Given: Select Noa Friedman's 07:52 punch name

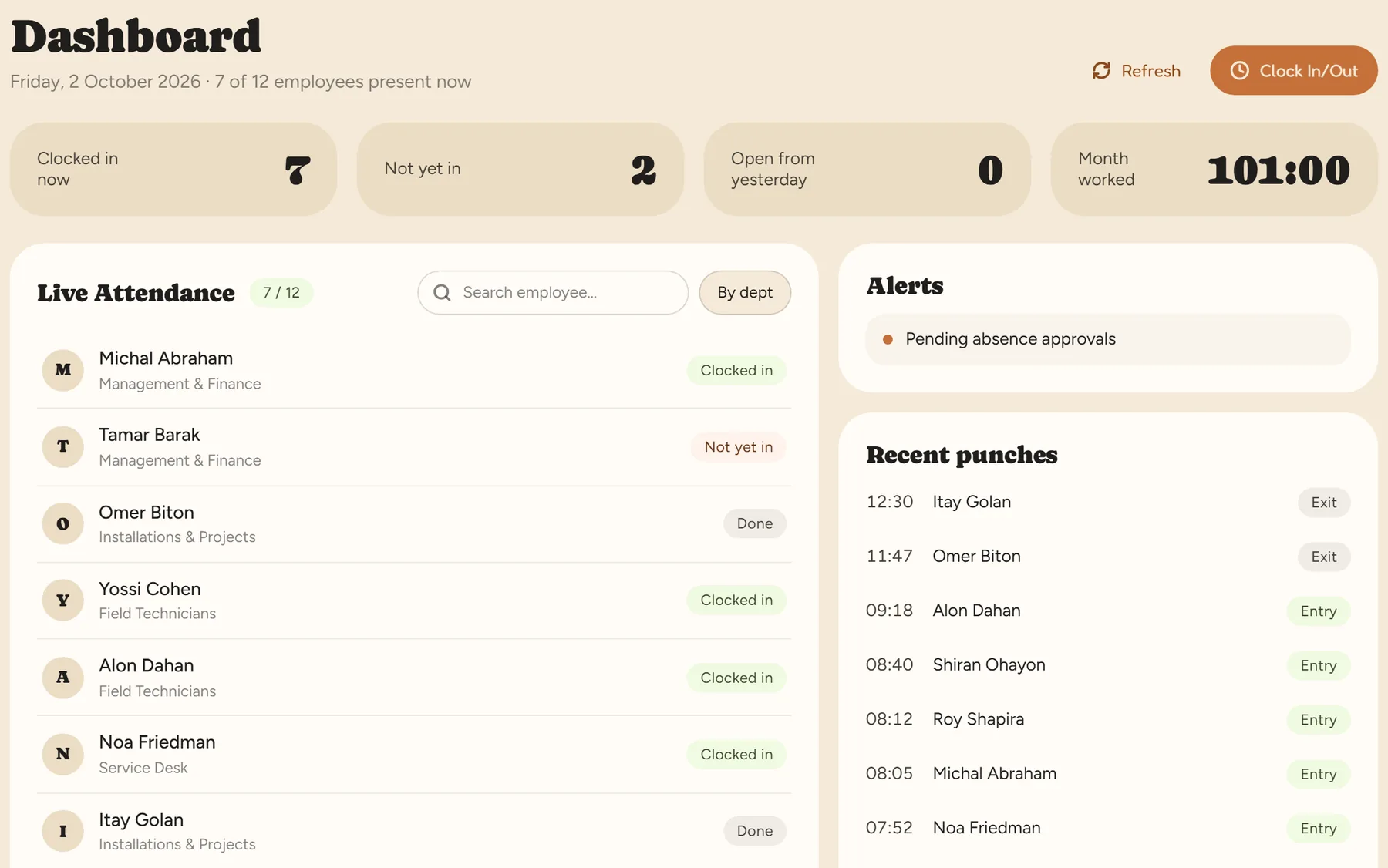Looking at the screenshot, I should click(x=986, y=828).
